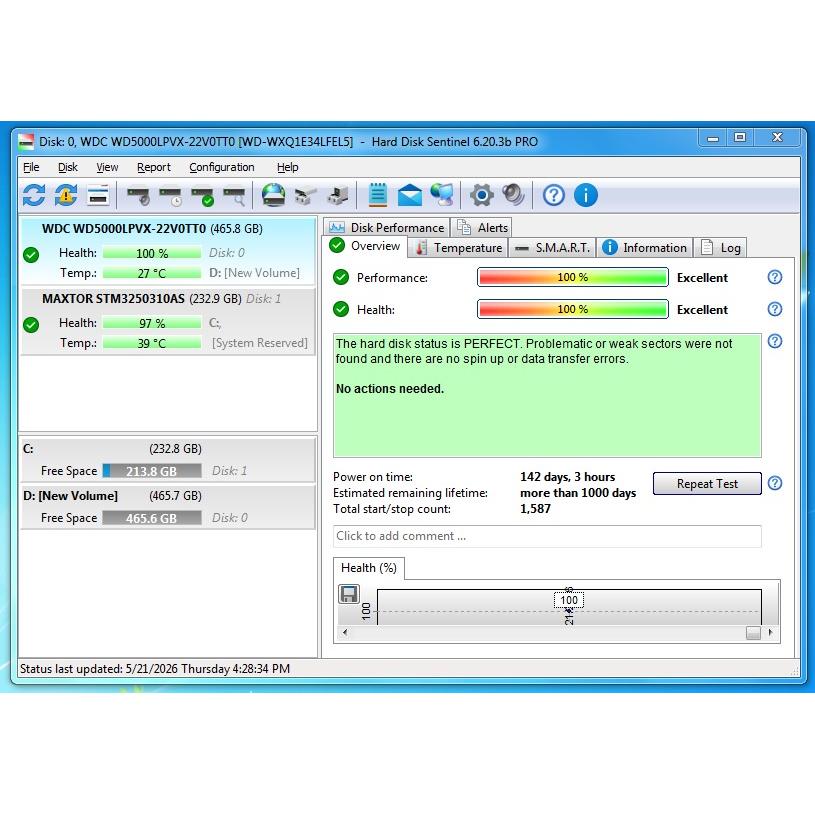Image resolution: width=815 pixels, height=815 pixels.
Task: Click help icon beside the green status text box
Action: click(775, 341)
